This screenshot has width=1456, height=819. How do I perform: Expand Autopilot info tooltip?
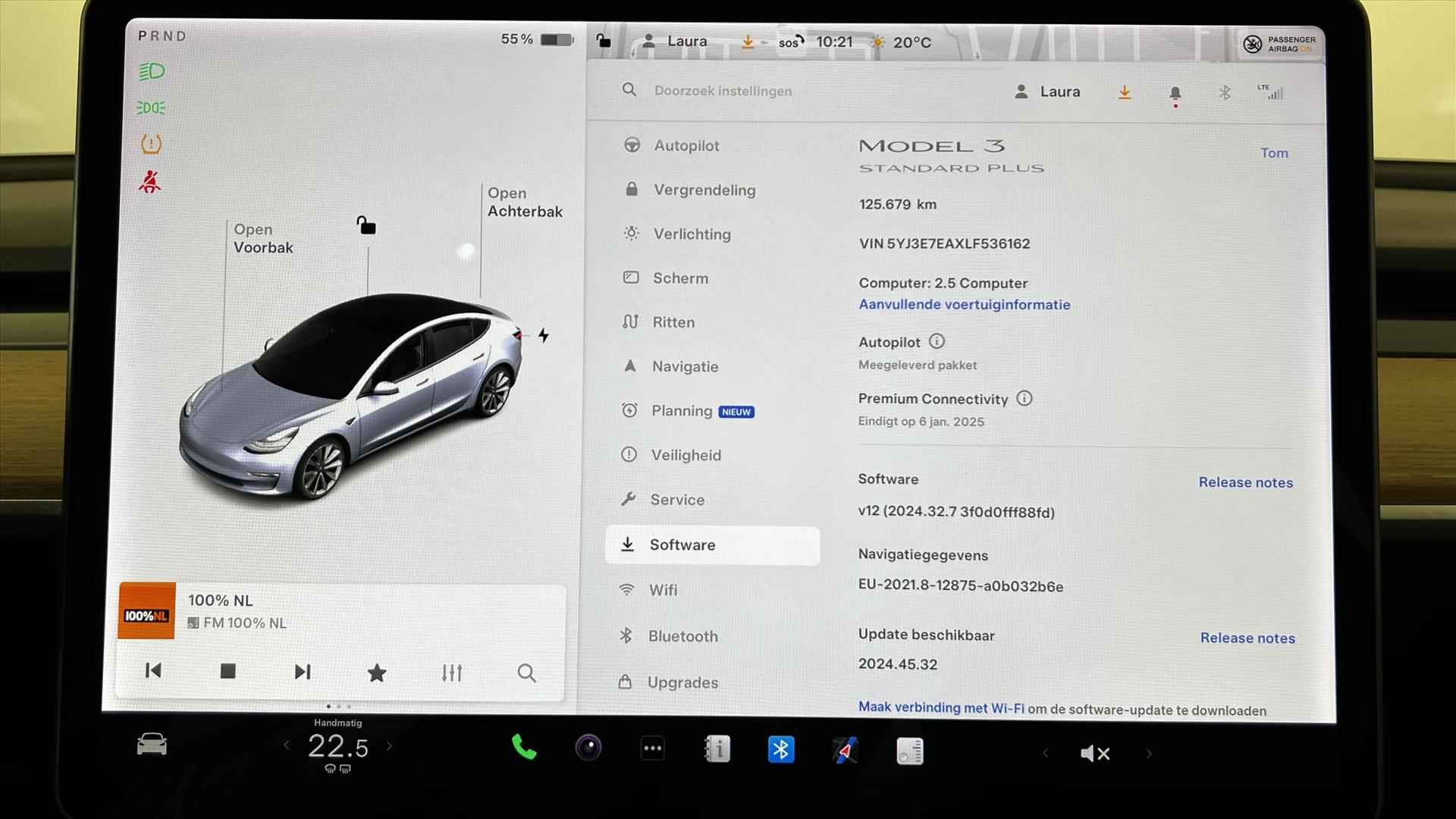coord(935,341)
